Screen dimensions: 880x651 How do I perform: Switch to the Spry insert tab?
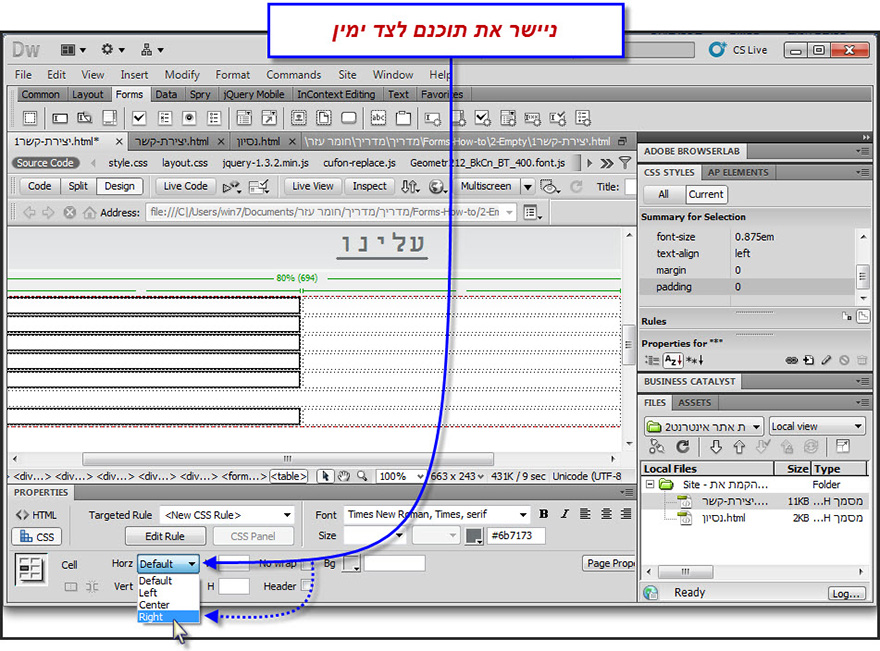200,94
